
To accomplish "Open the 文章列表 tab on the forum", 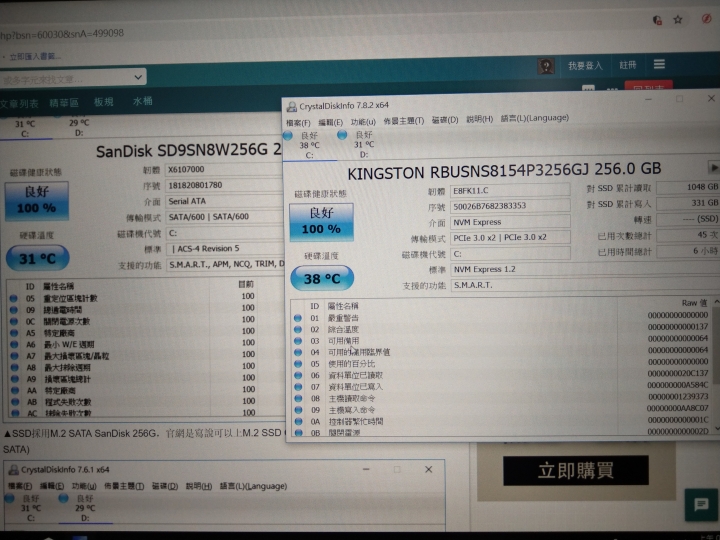I will (19, 104).
